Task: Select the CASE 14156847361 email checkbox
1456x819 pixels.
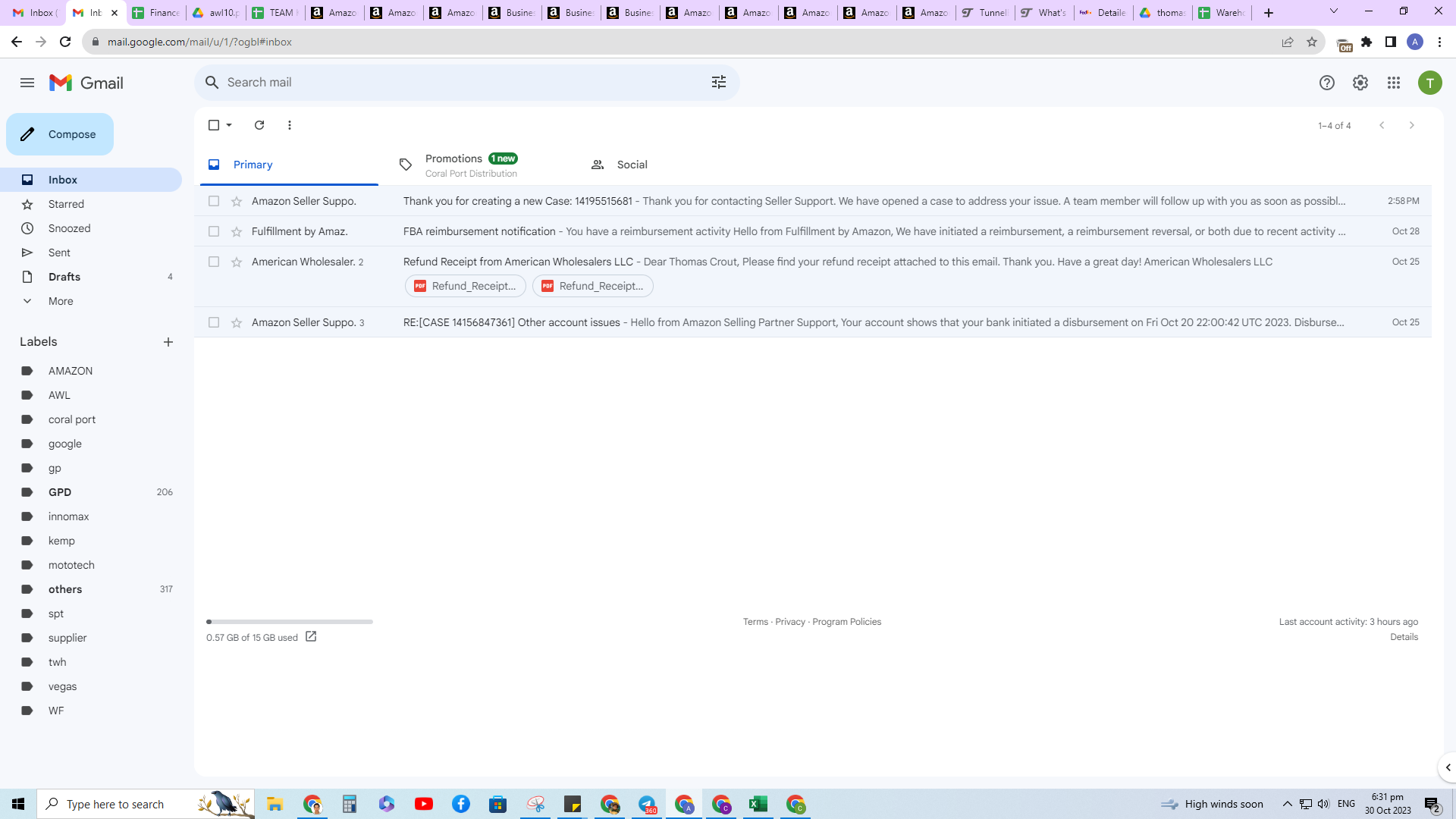Action: 214,322
